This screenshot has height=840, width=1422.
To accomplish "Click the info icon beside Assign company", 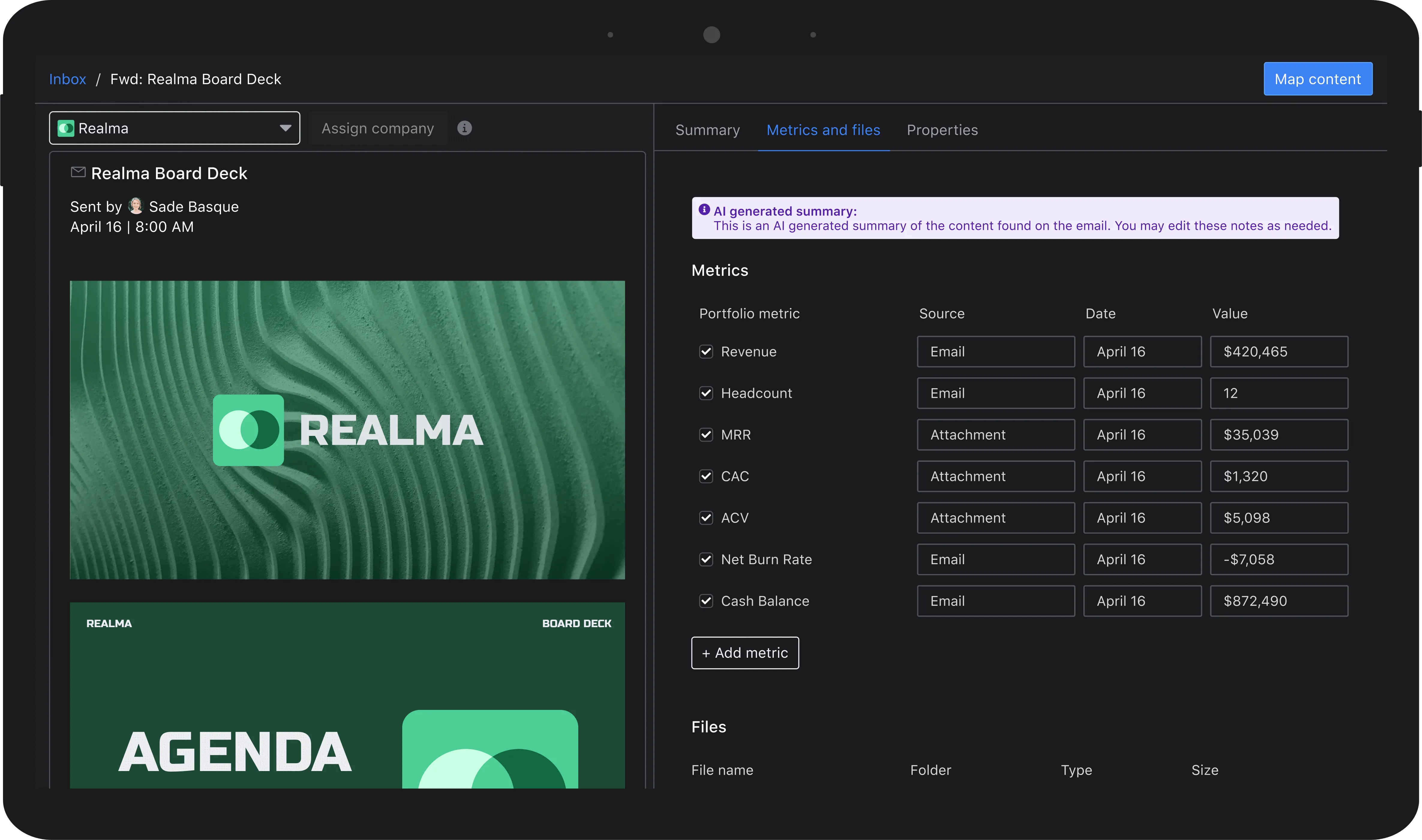I will pos(464,129).
